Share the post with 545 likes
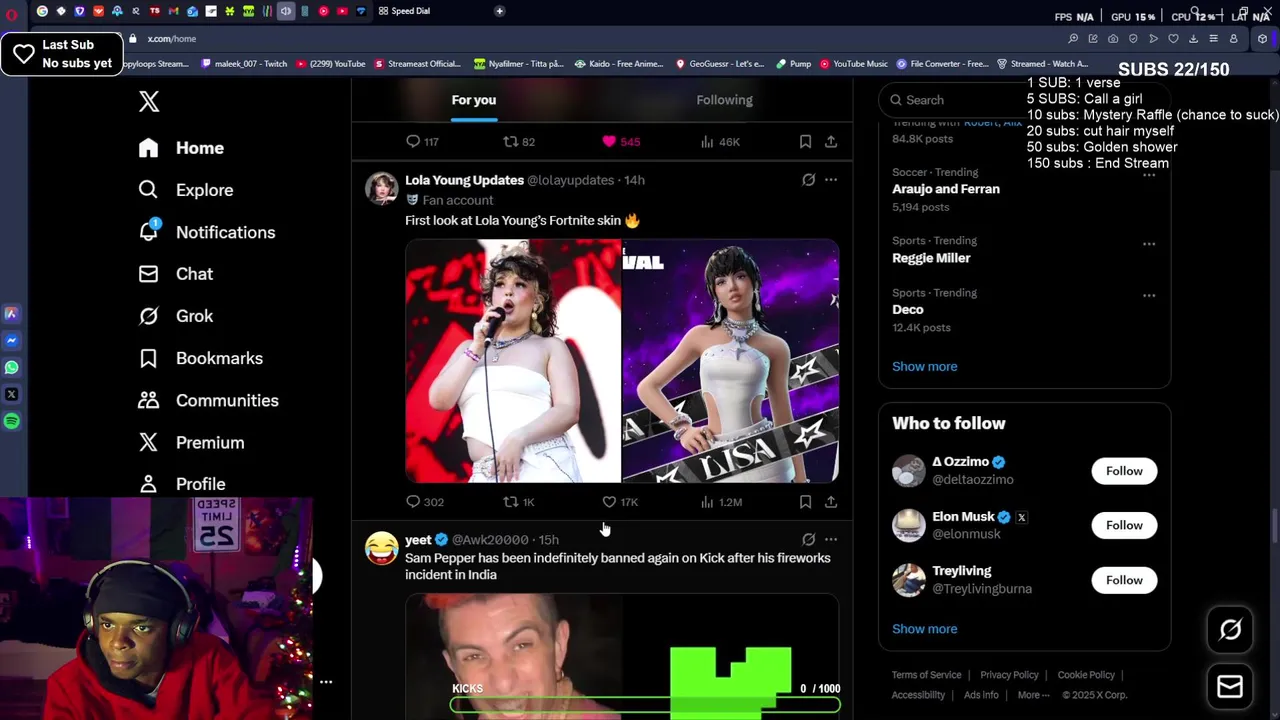Image resolution: width=1280 pixels, height=720 pixels. tap(831, 142)
